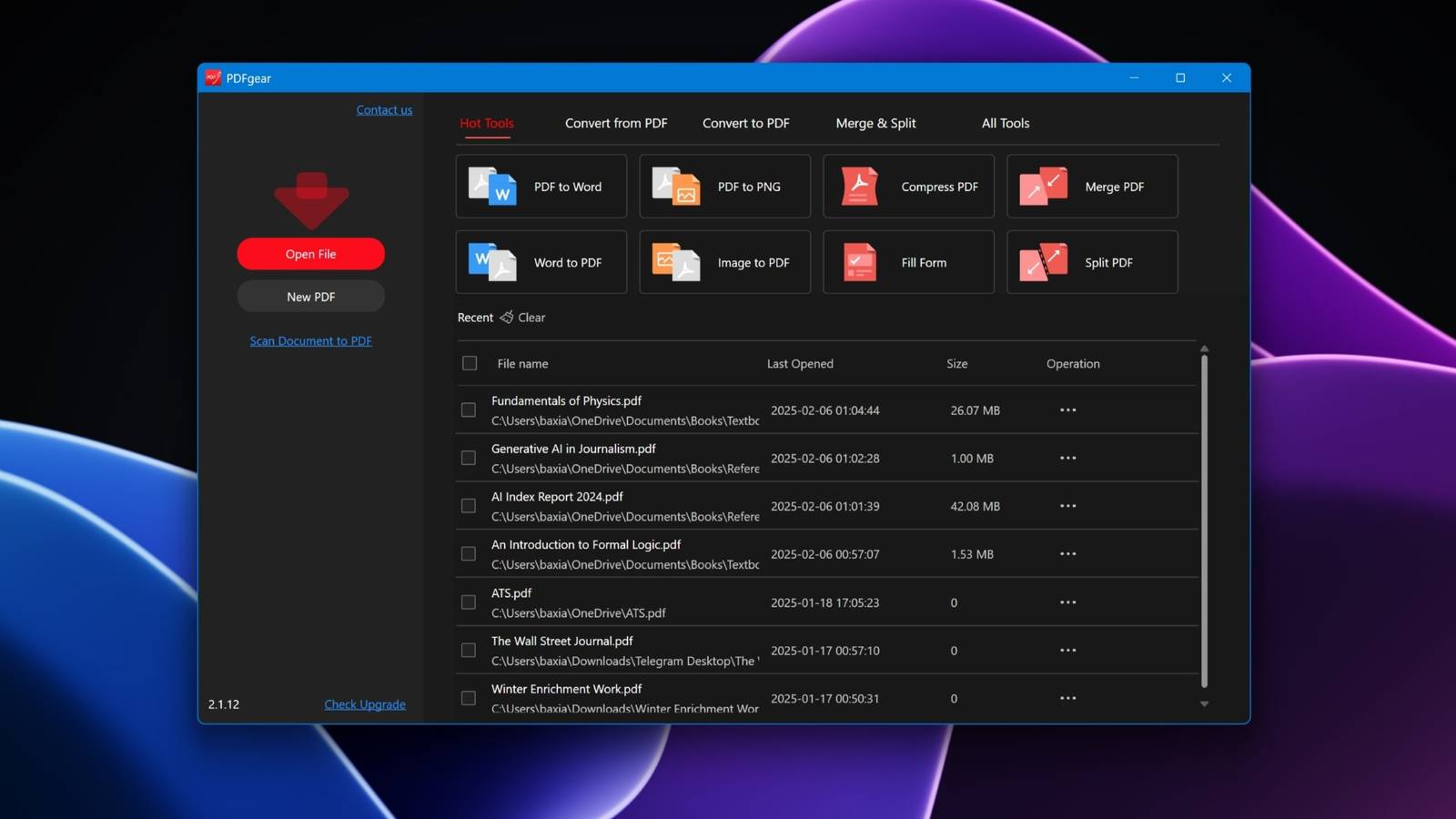The height and width of the screenshot is (819, 1456).
Task: Click the Last Opened column header
Action: 800,363
